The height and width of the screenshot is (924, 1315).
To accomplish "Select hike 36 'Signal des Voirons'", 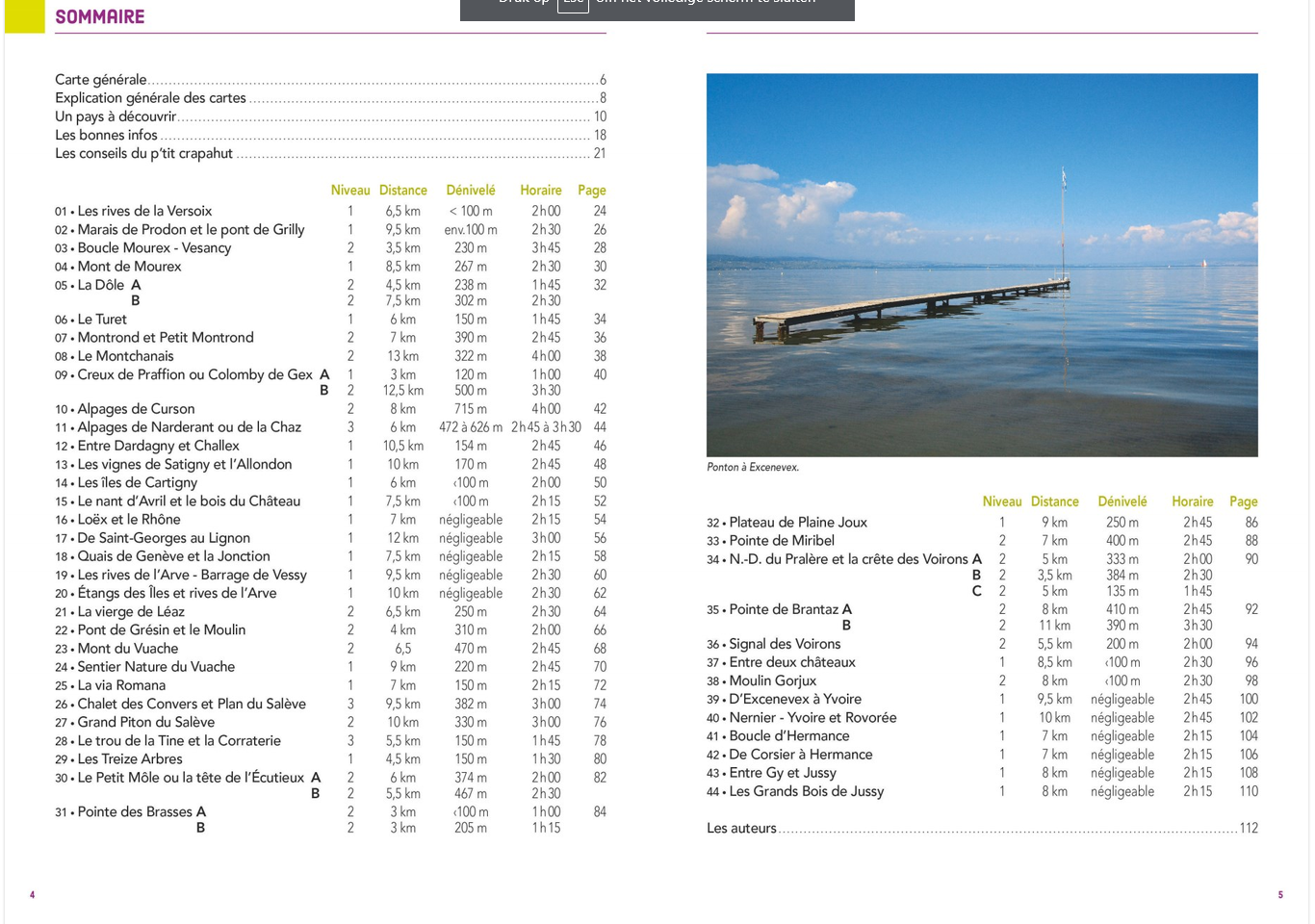I will [785, 644].
